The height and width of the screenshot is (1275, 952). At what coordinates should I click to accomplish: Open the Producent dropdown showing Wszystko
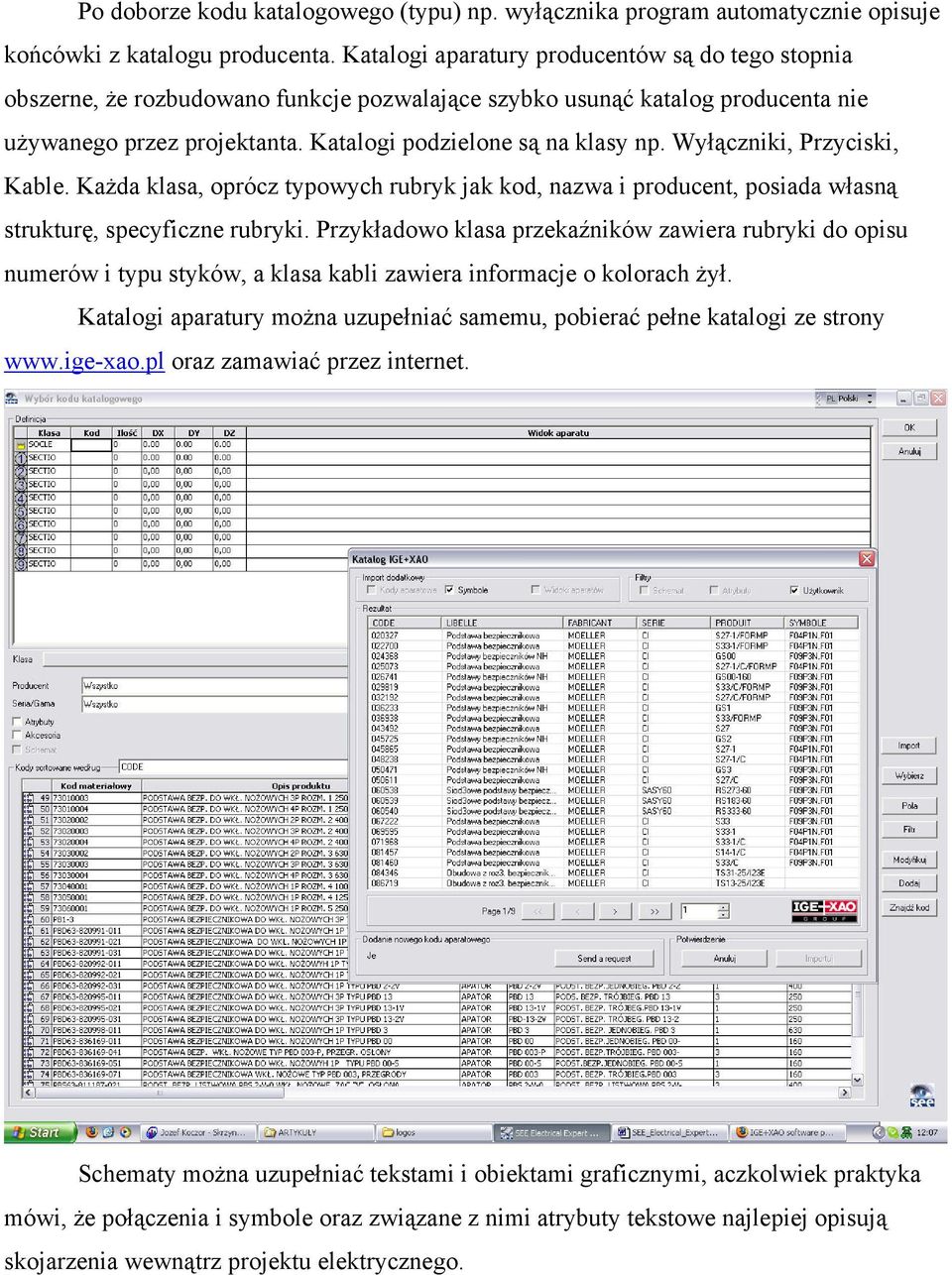click(x=213, y=686)
